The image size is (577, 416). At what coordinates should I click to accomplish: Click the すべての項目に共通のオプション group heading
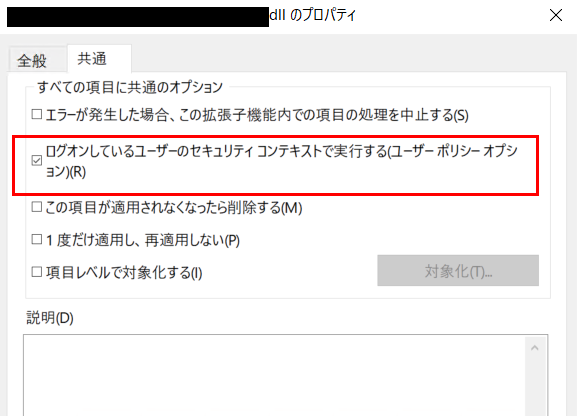click(x=130, y=87)
